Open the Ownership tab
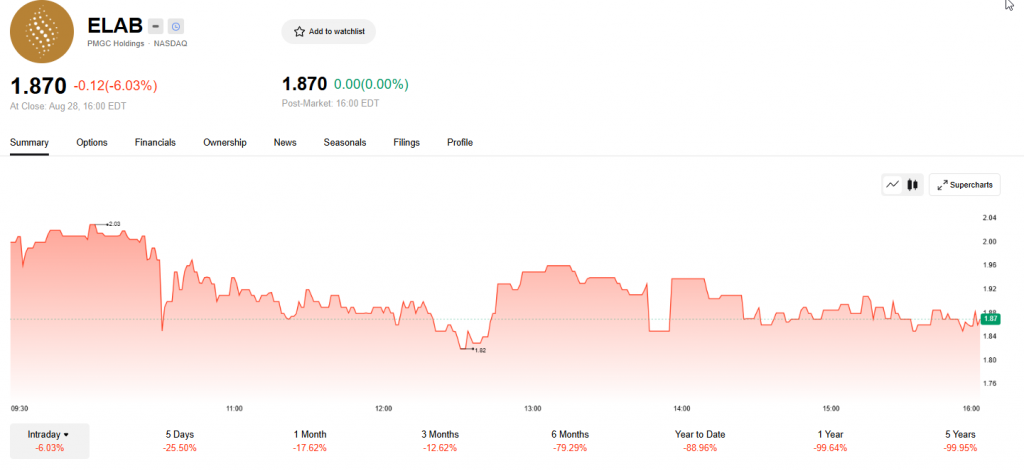This screenshot has width=1024, height=471. coord(225,142)
